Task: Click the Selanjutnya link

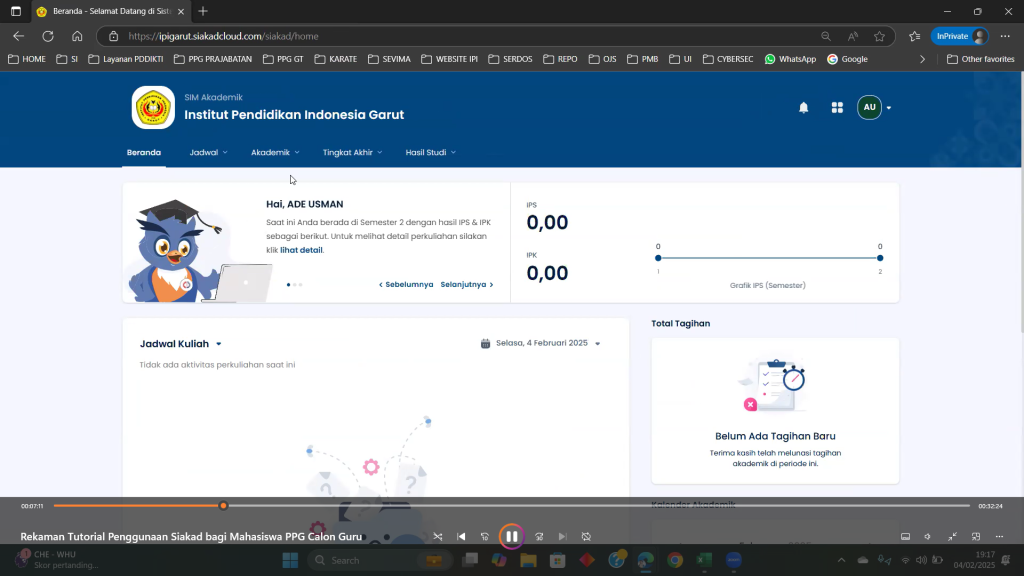Action: (x=467, y=285)
